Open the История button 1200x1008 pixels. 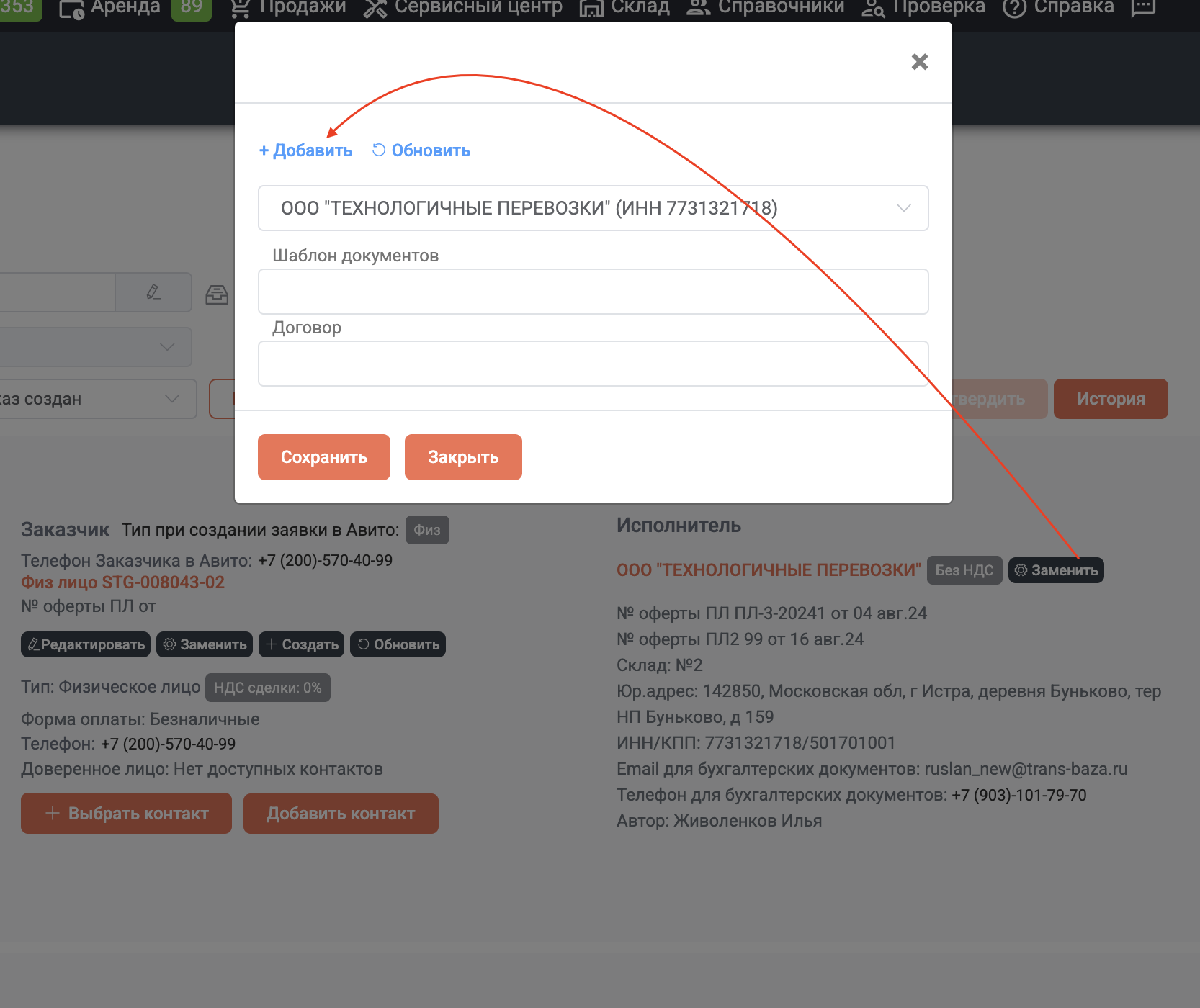1111,399
